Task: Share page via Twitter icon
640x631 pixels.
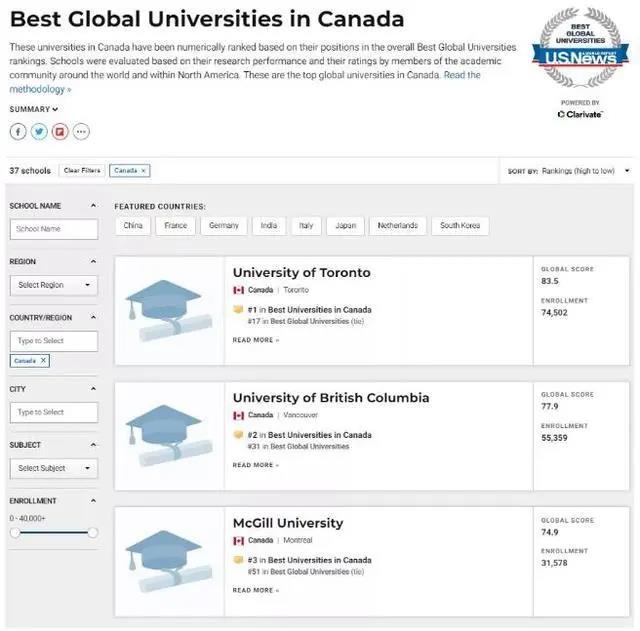Action: 39,132
